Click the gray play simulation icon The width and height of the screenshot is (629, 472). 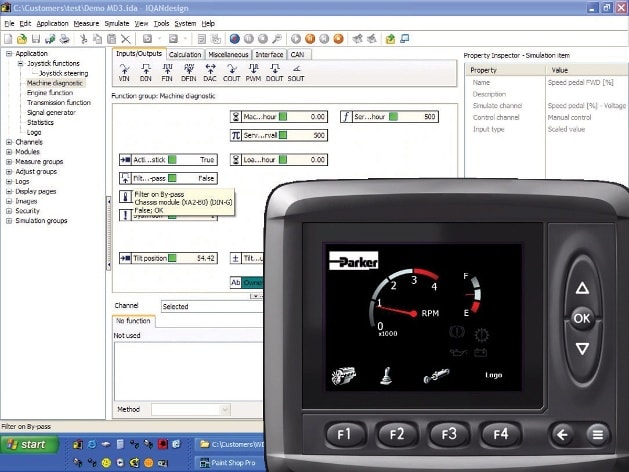pyautogui.click(x=296, y=39)
